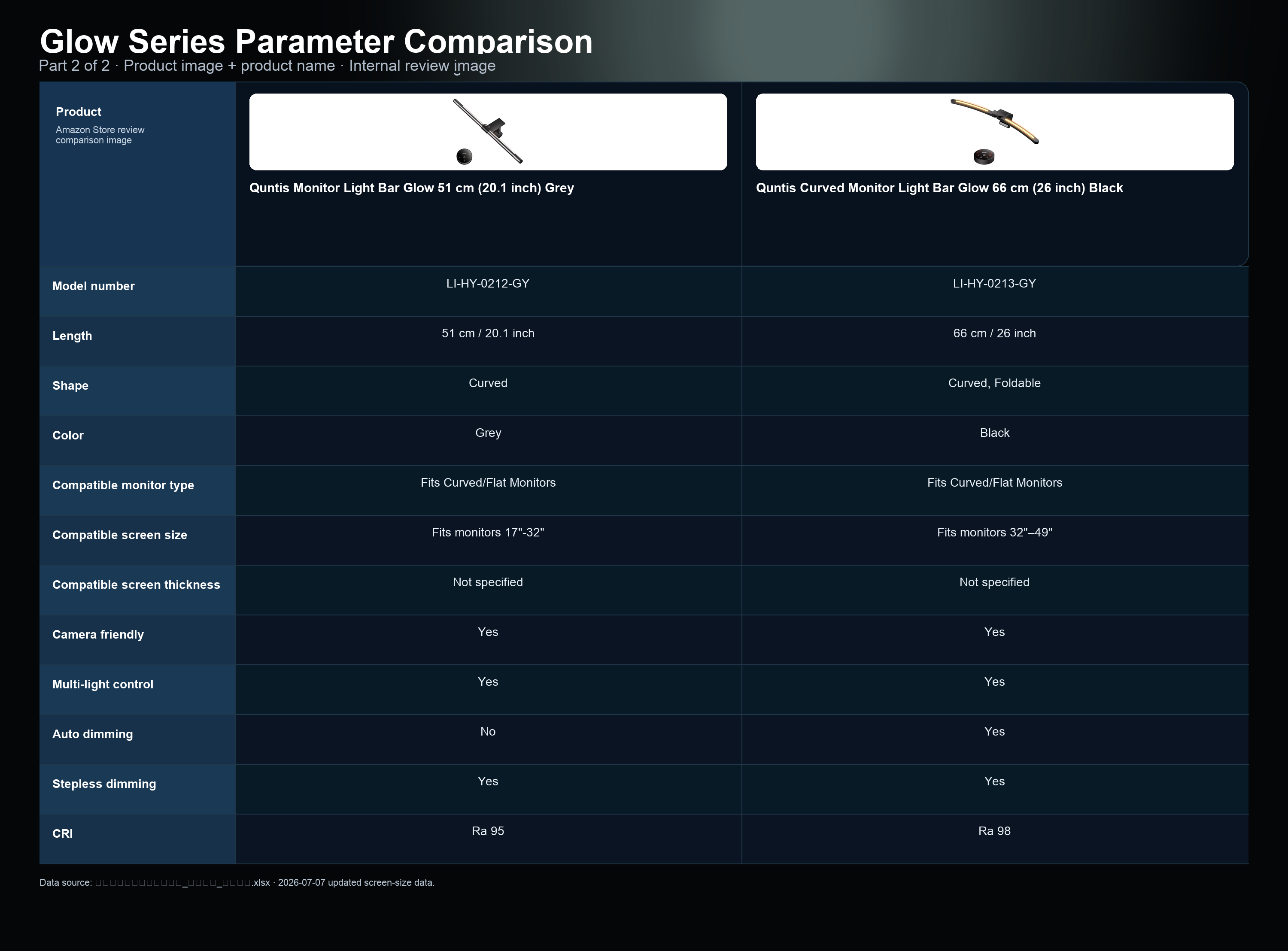This screenshot has width=1288, height=951.
Task: Click the "Color" row label
Action: coord(68,435)
